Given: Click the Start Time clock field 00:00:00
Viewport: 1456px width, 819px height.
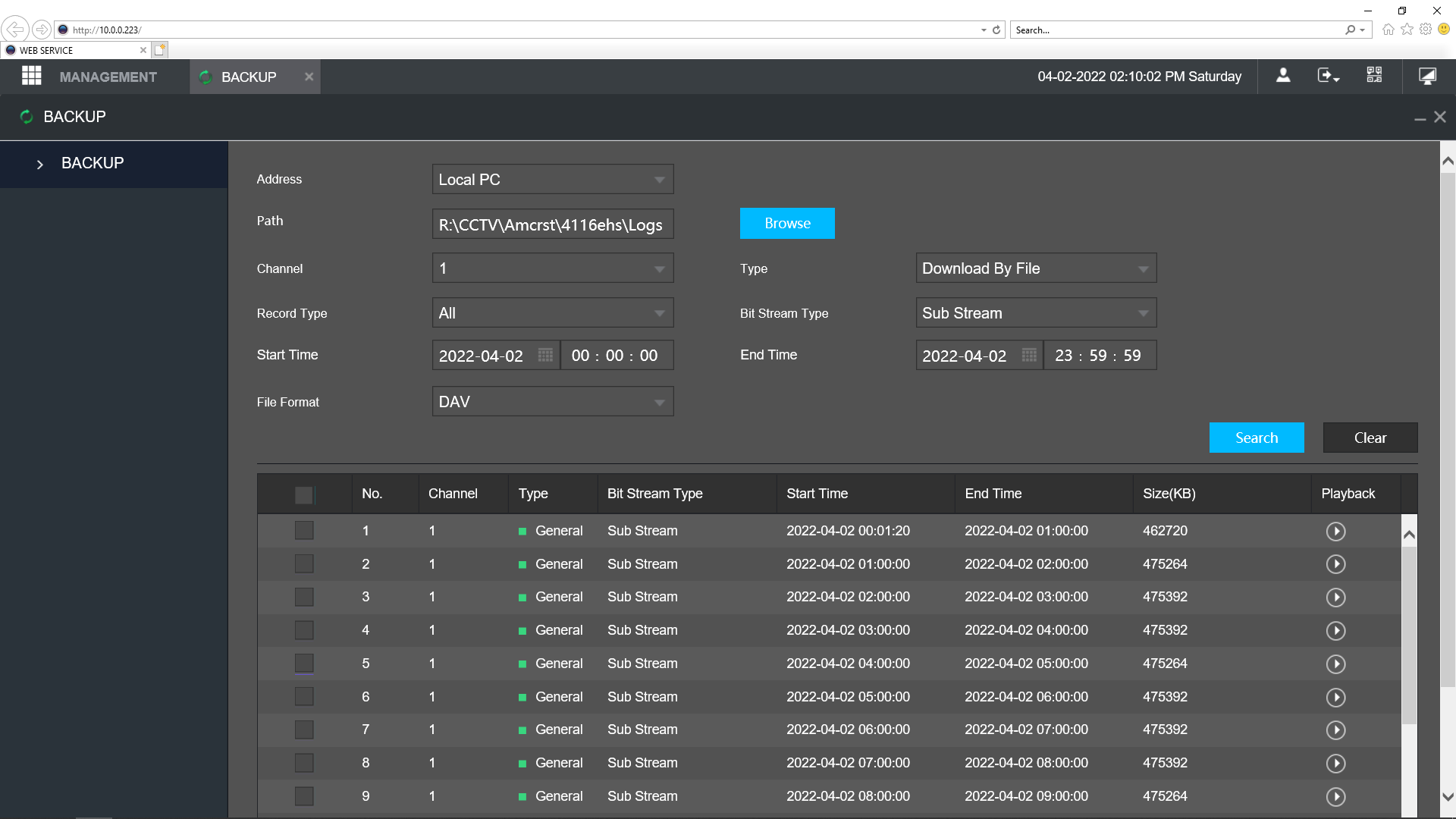Looking at the screenshot, I should [617, 355].
